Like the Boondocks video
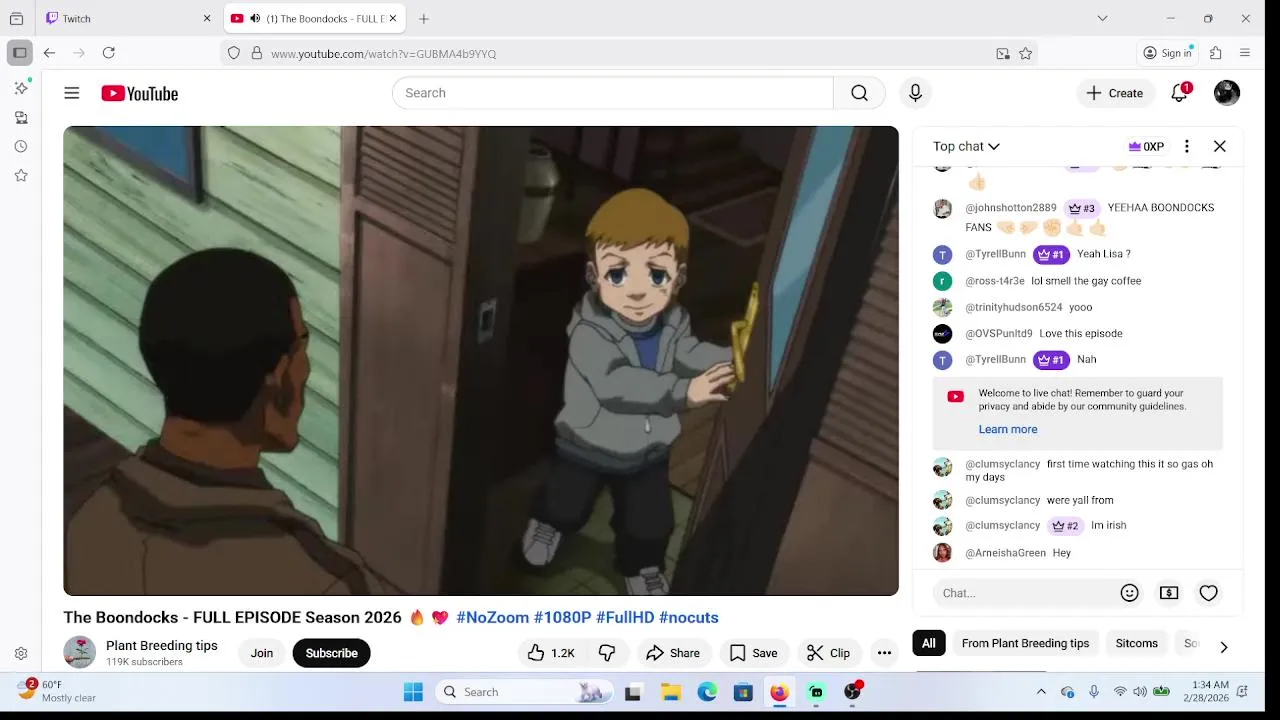This screenshot has height=720, width=1280. tap(551, 653)
